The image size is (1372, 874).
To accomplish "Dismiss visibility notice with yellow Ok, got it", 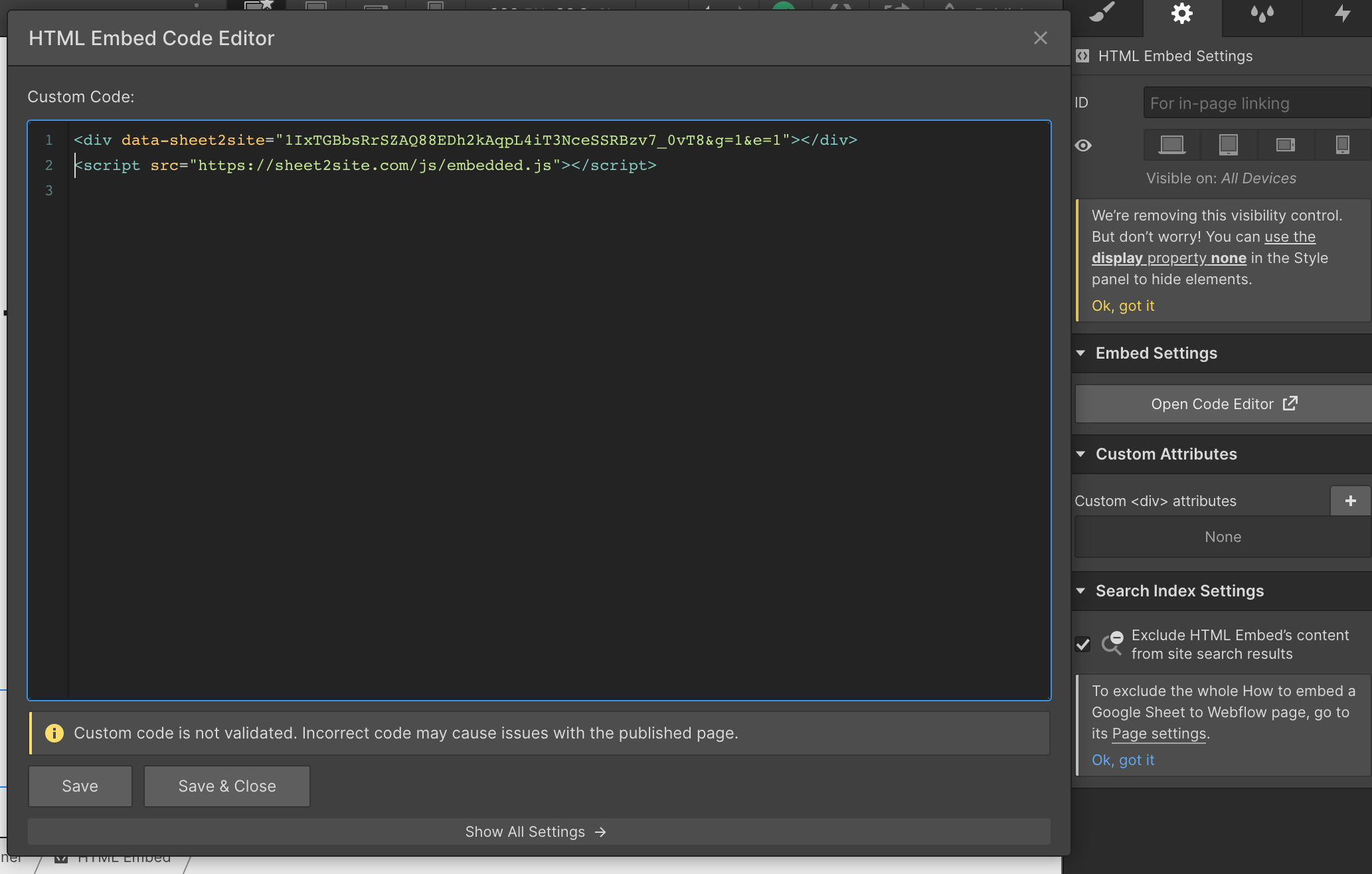I will point(1123,306).
